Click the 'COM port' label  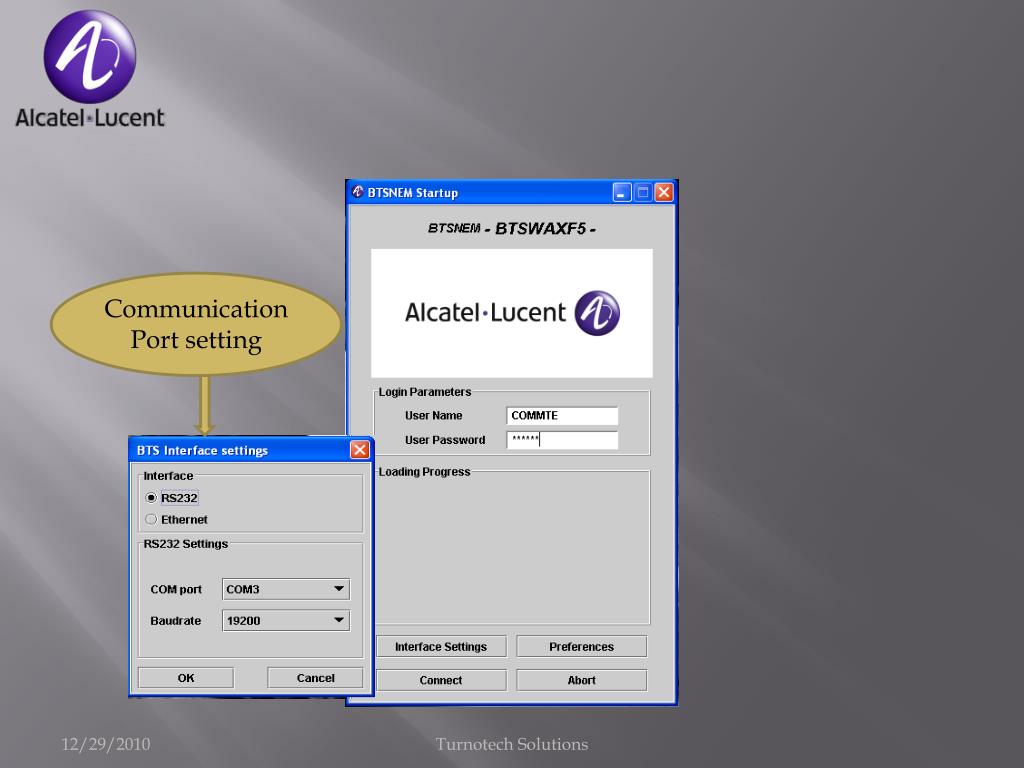[176, 589]
